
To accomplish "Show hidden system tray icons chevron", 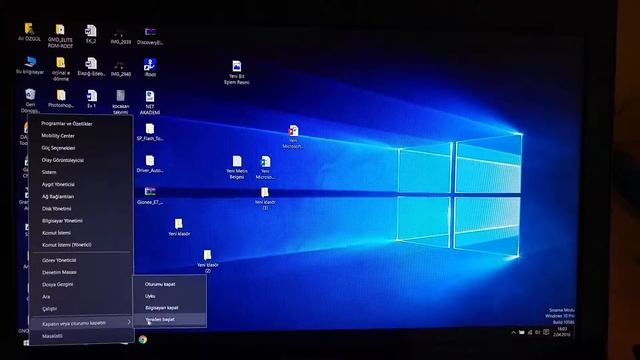I will [513, 333].
